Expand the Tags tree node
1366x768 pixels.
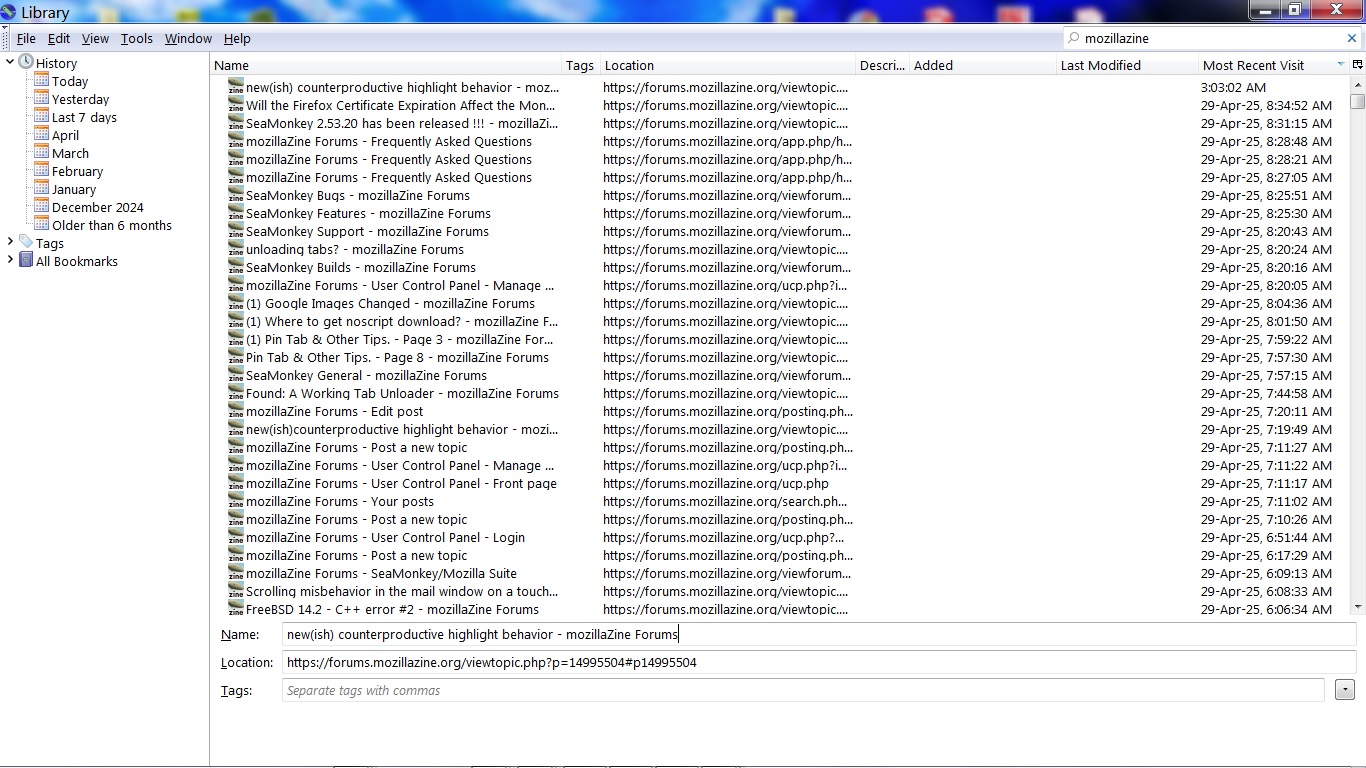click(x=10, y=242)
